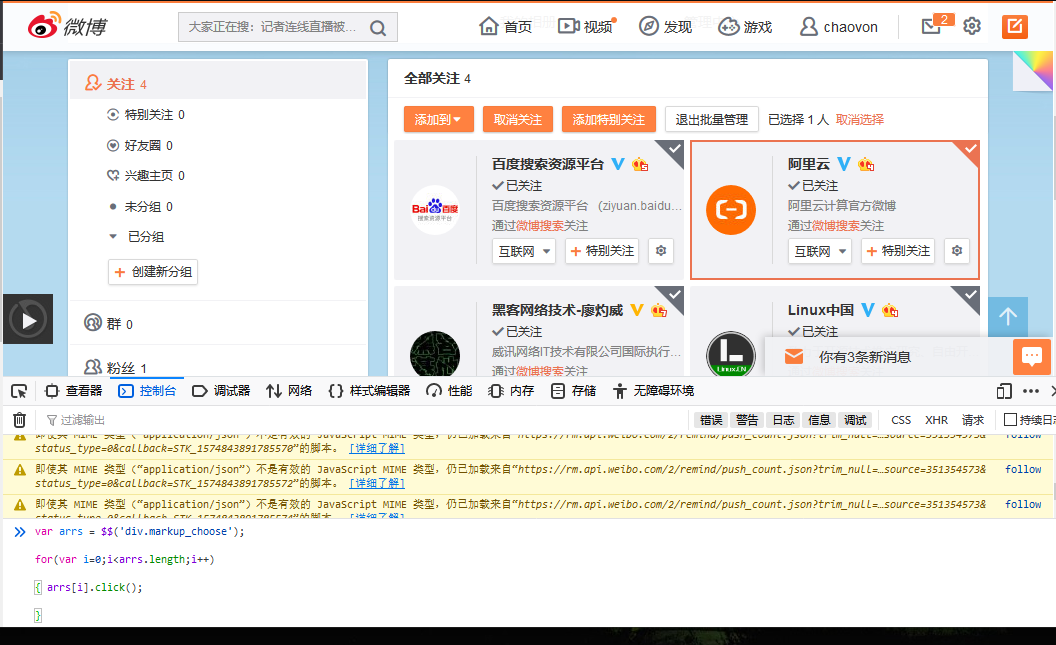Switch to the 内存 tab

[511, 391]
